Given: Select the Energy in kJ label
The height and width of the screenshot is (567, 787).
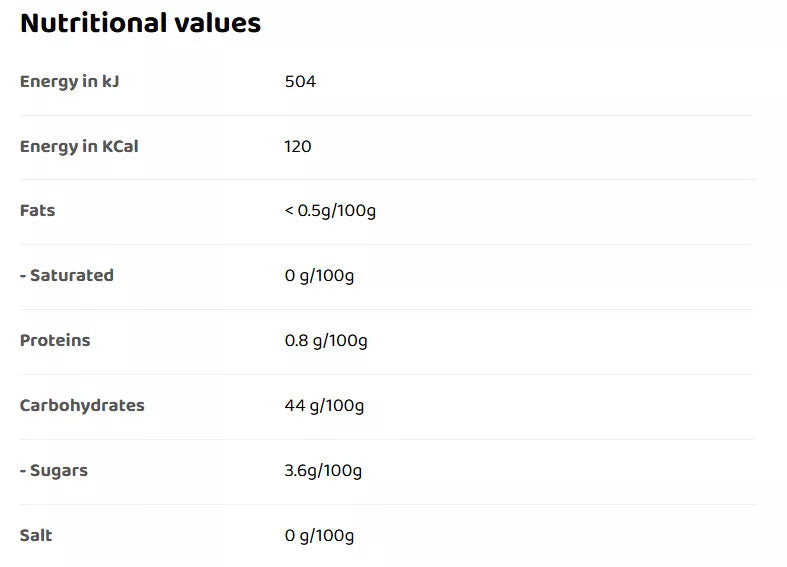Looking at the screenshot, I should coord(69,81).
